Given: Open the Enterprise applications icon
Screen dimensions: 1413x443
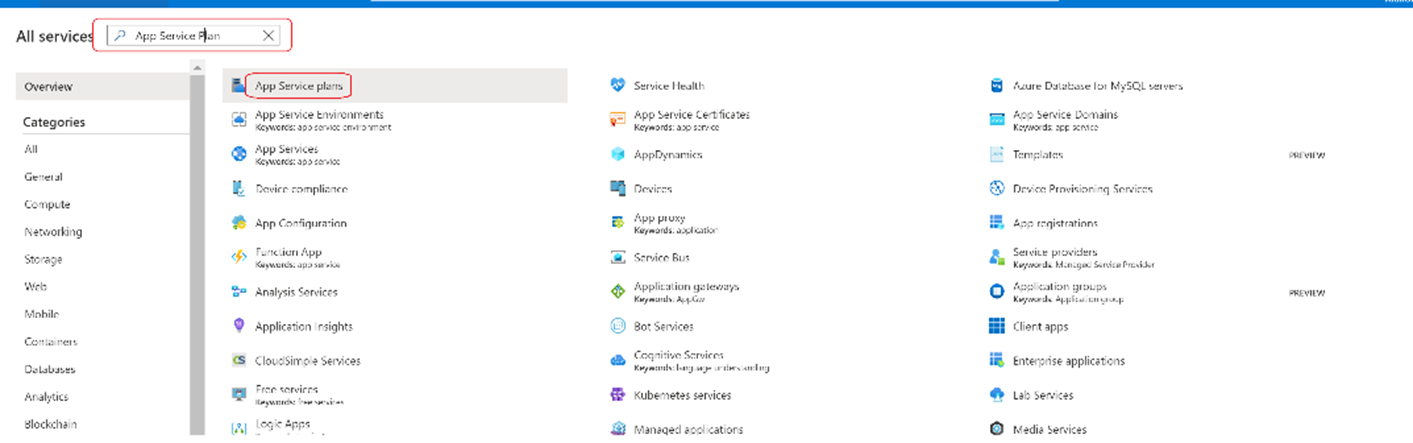Looking at the screenshot, I should [996, 360].
